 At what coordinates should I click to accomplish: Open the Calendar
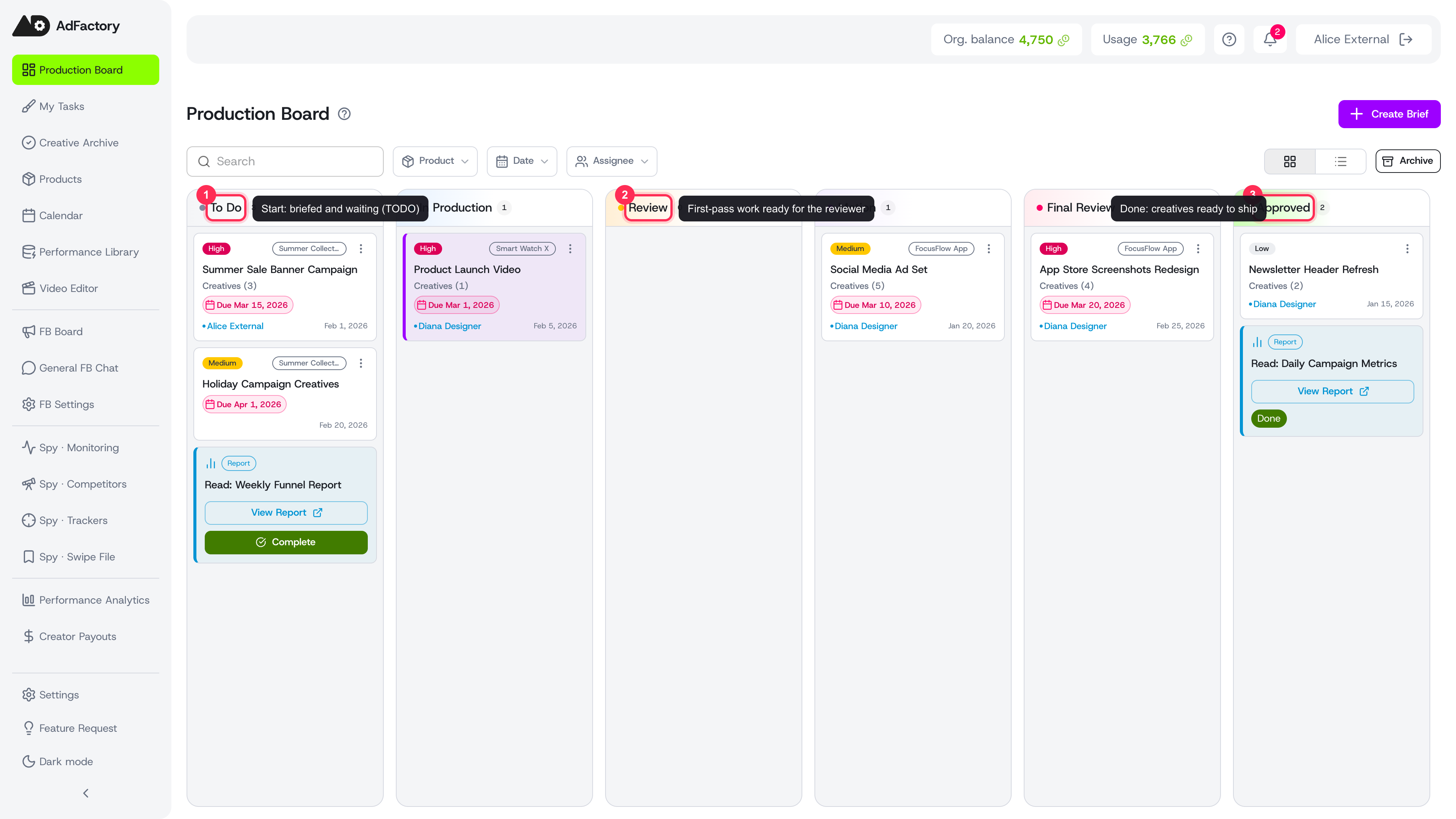(85, 215)
